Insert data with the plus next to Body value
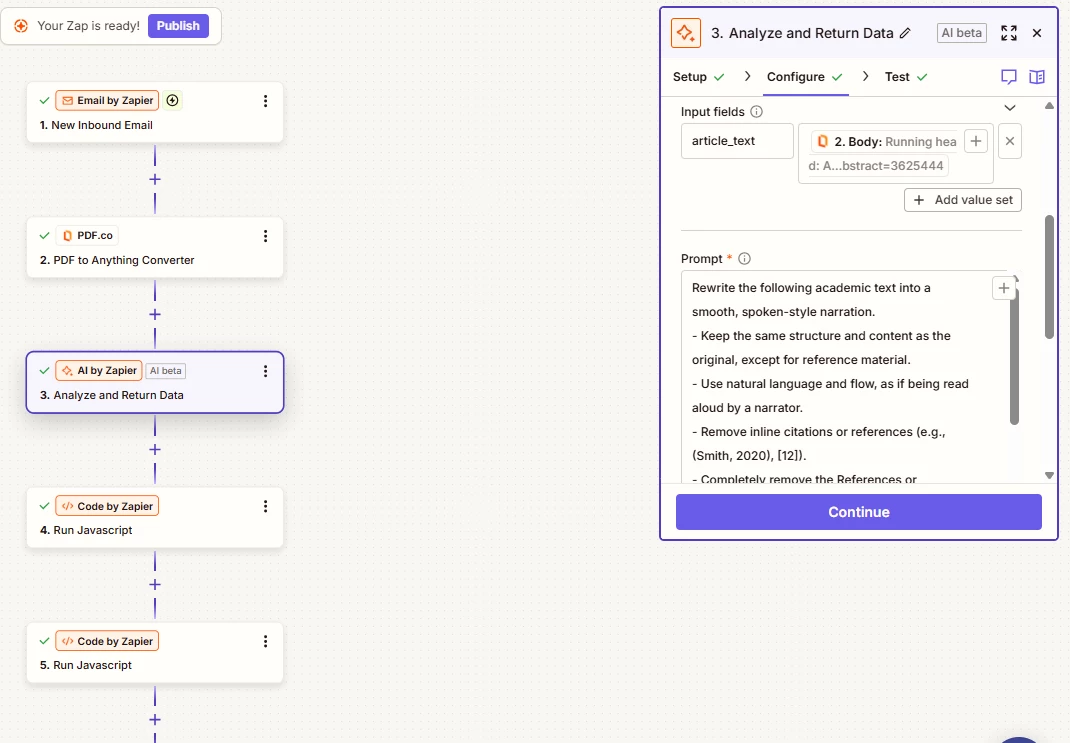The image size is (1070, 743). click(x=976, y=141)
